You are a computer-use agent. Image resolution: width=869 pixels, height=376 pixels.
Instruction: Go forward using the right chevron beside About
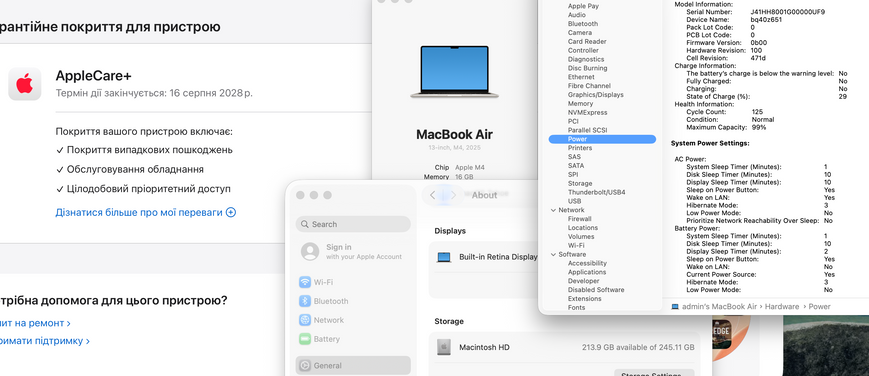453,195
